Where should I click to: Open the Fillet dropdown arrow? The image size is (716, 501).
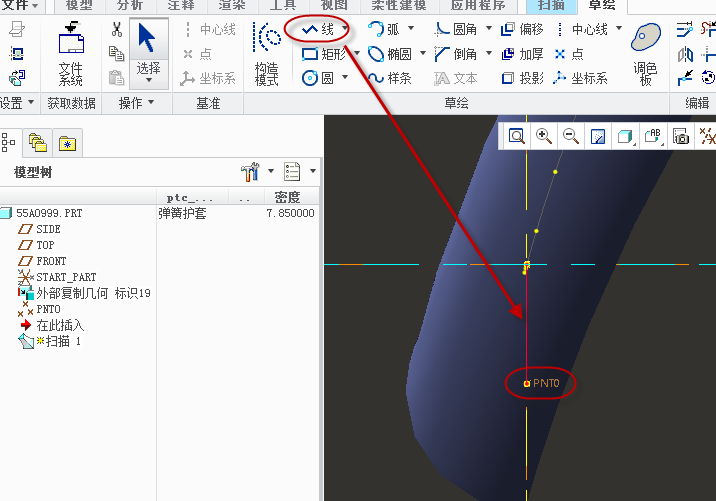tap(489, 28)
